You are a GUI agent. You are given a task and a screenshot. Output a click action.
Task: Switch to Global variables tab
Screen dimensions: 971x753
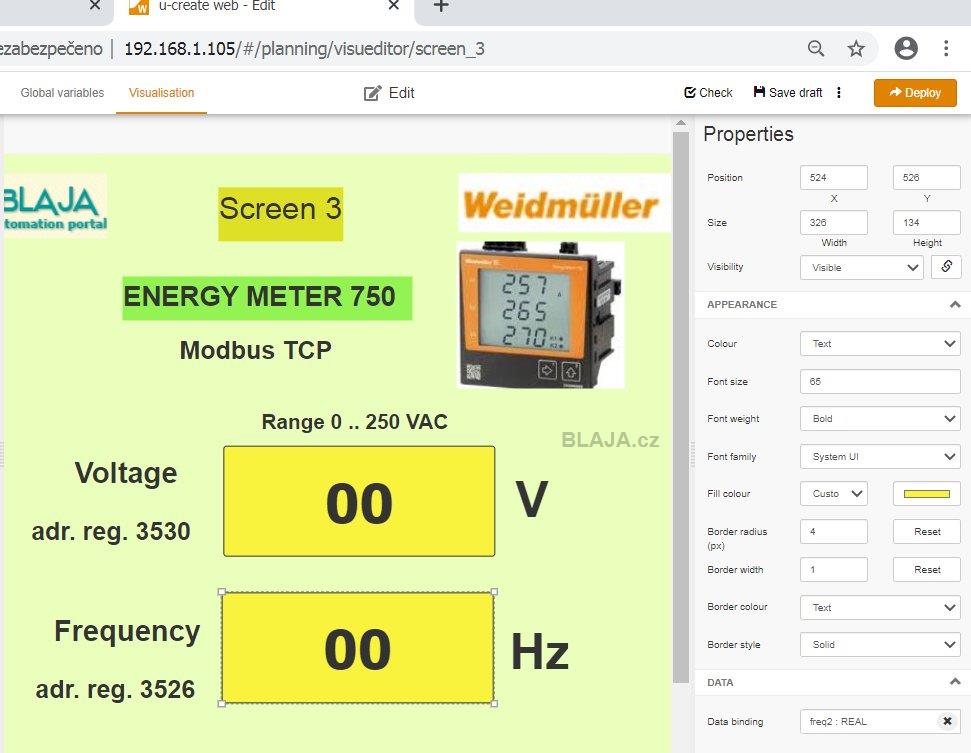[x=62, y=93]
